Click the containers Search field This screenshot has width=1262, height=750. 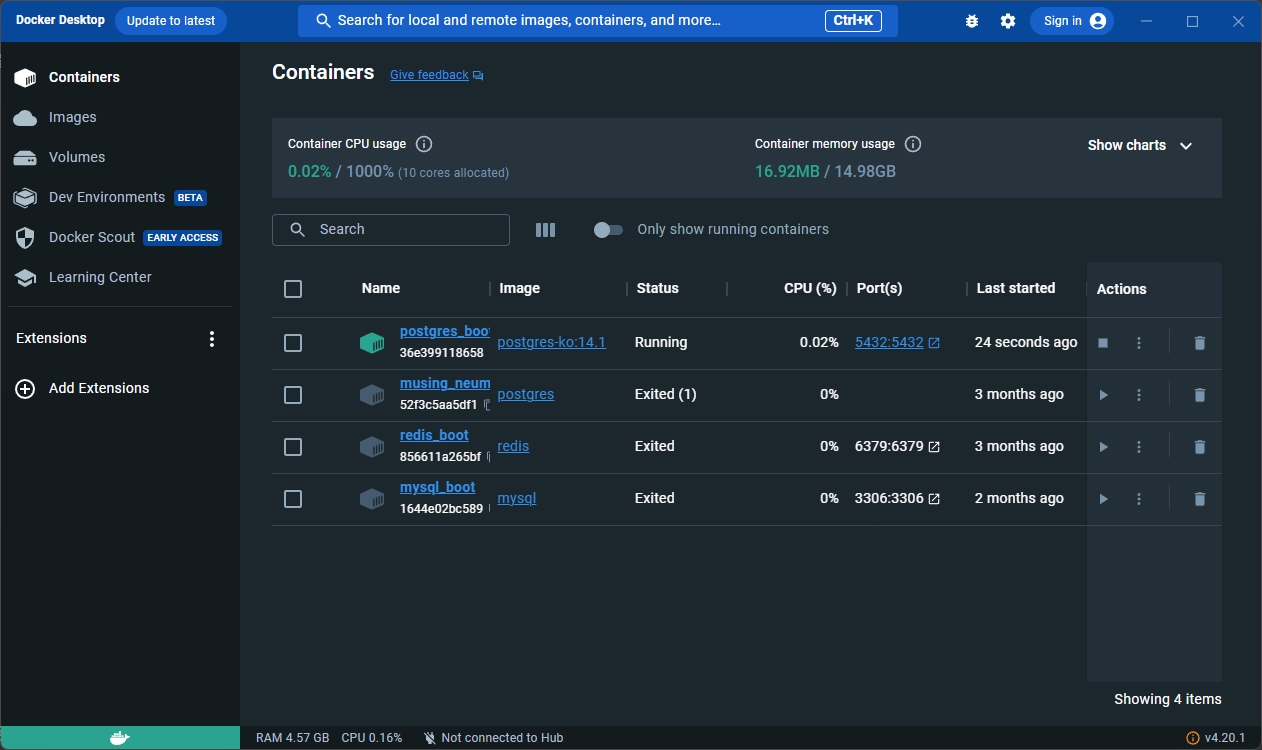391,230
